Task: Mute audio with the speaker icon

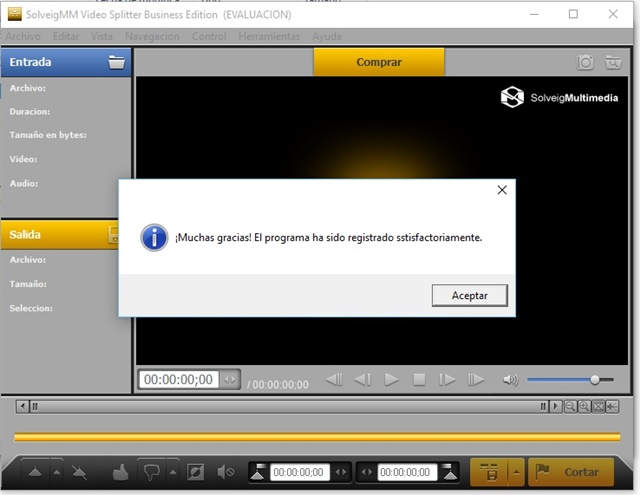Action: click(510, 380)
